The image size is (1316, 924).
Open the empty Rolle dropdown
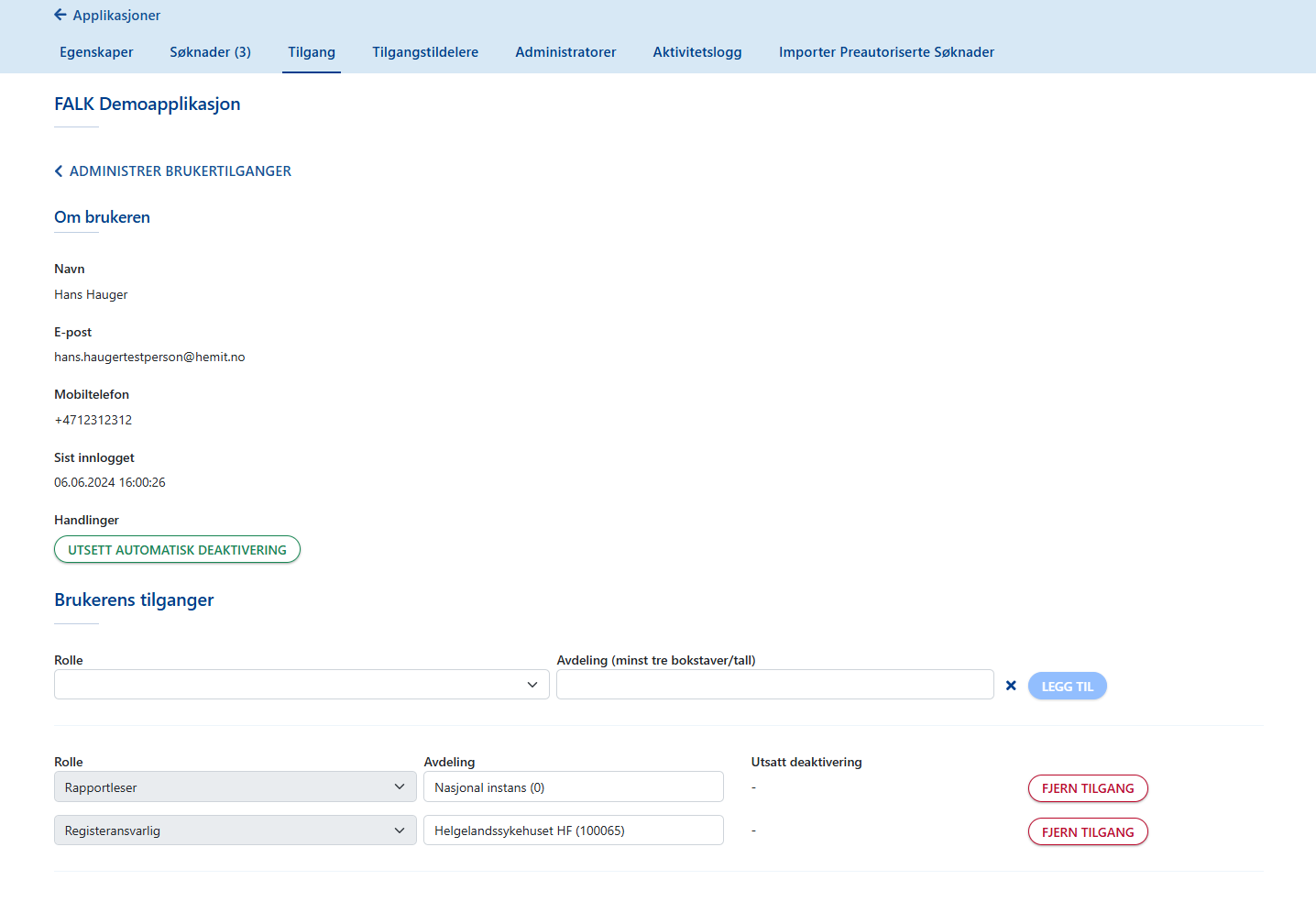coord(302,685)
